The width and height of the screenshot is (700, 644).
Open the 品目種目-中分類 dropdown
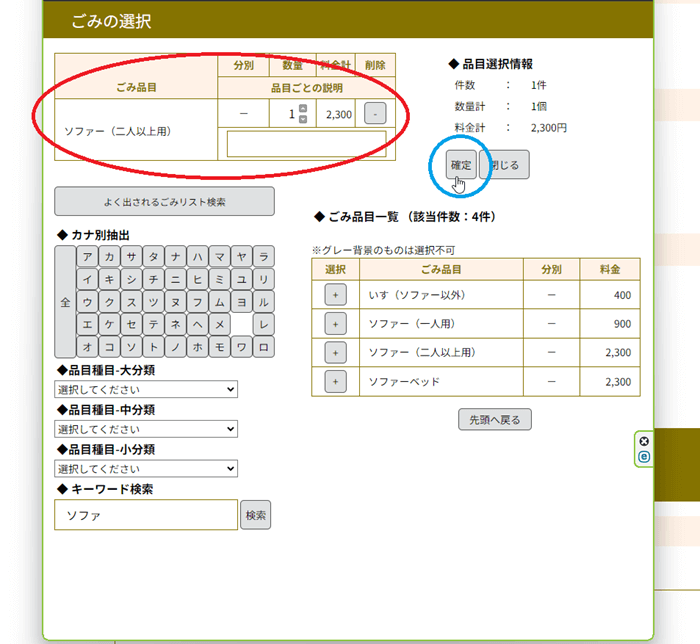tap(146, 429)
